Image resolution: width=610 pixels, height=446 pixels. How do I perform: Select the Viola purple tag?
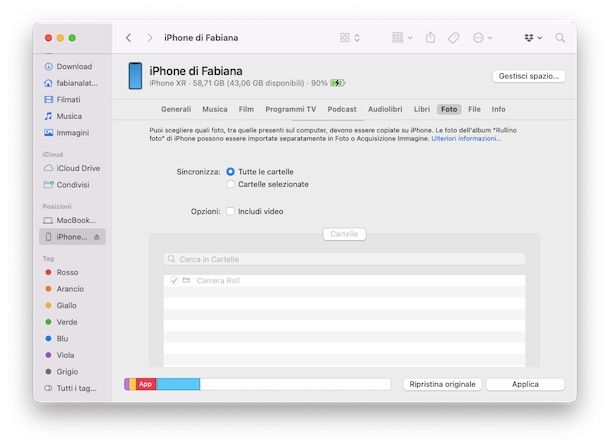coord(60,355)
